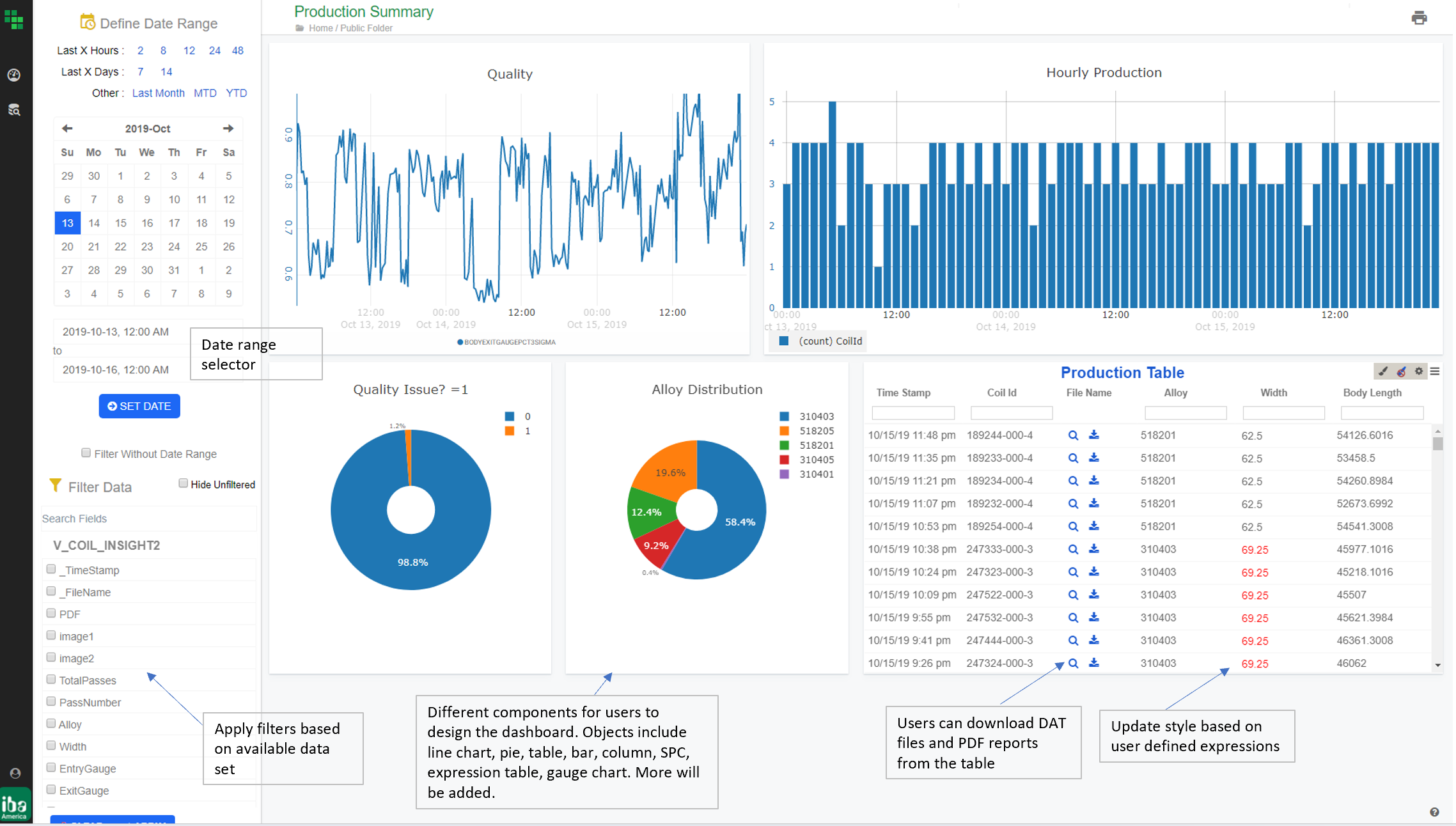Open the data search icon in left sidebar
This screenshot has height=826, width=1456.
14,110
